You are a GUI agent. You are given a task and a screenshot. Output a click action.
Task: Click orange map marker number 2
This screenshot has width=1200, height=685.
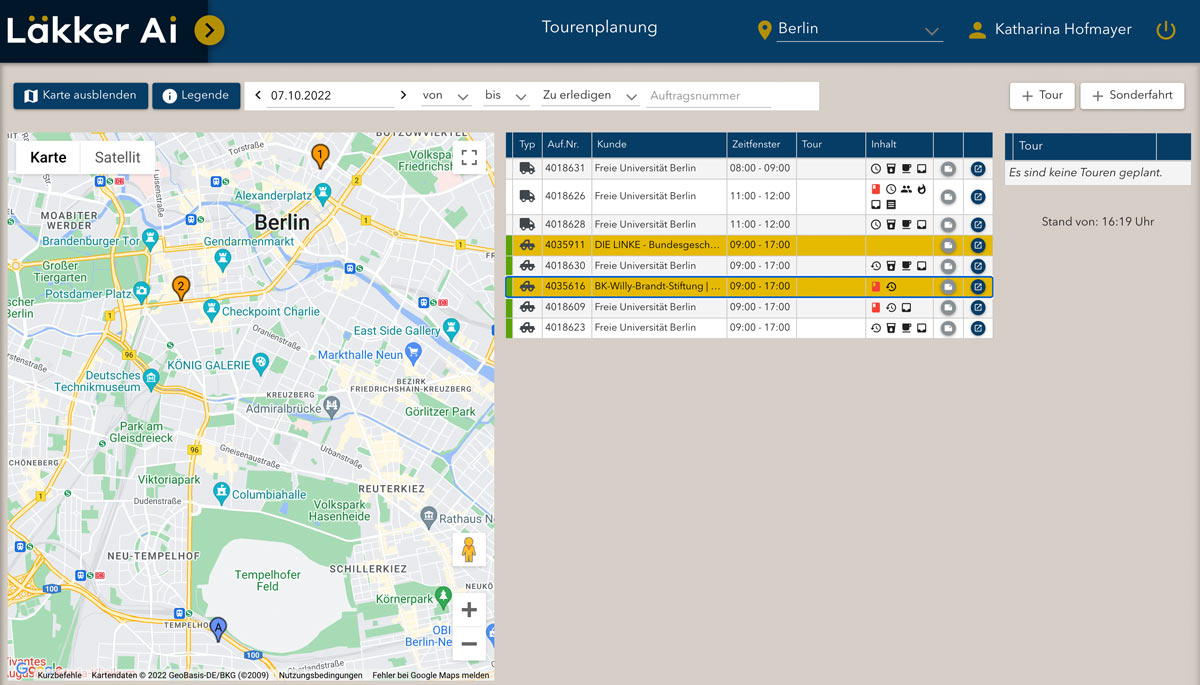coord(180,288)
